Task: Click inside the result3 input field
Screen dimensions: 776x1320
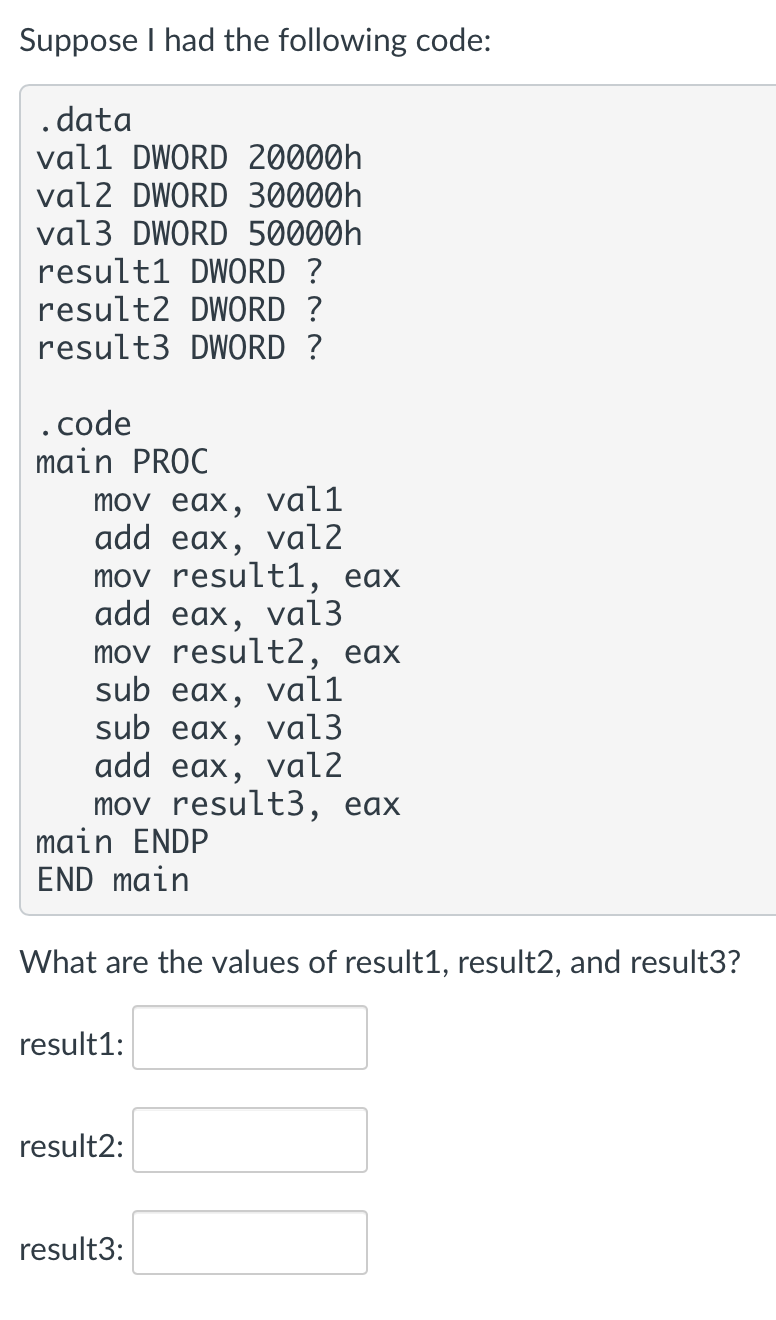Action: pos(249,1242)
